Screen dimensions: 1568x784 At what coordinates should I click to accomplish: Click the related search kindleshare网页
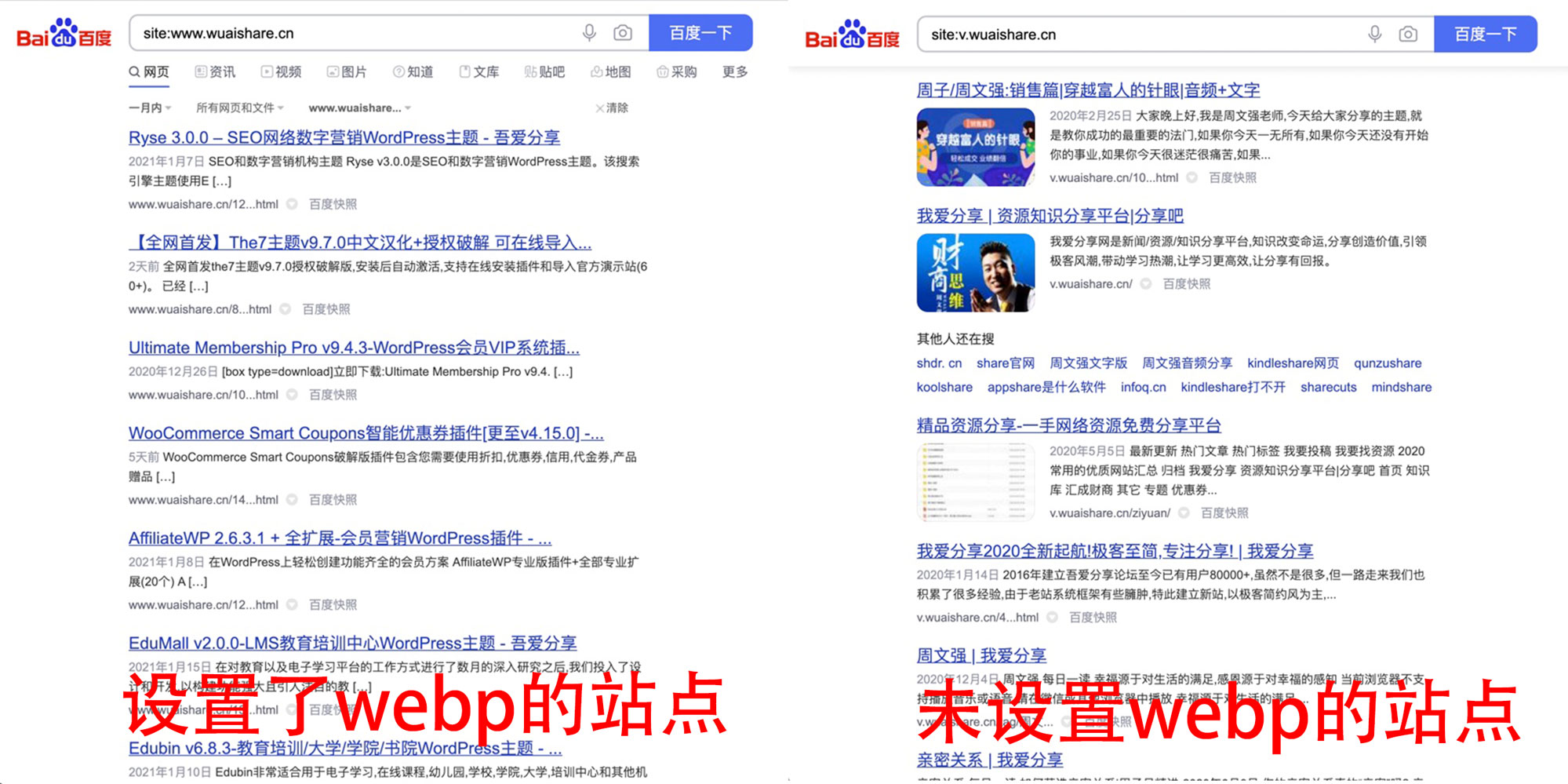[1293, 363]
